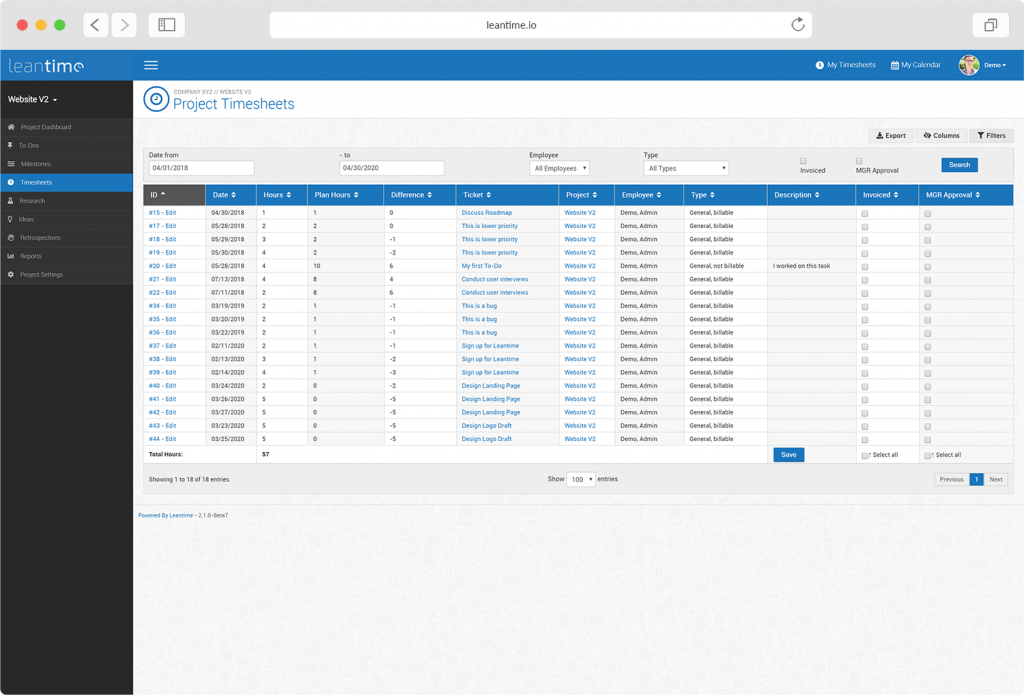Open the Discuss Roadmap ticket link
Image resolution: width=1024 pixels, height=695 pixels.
487,213
